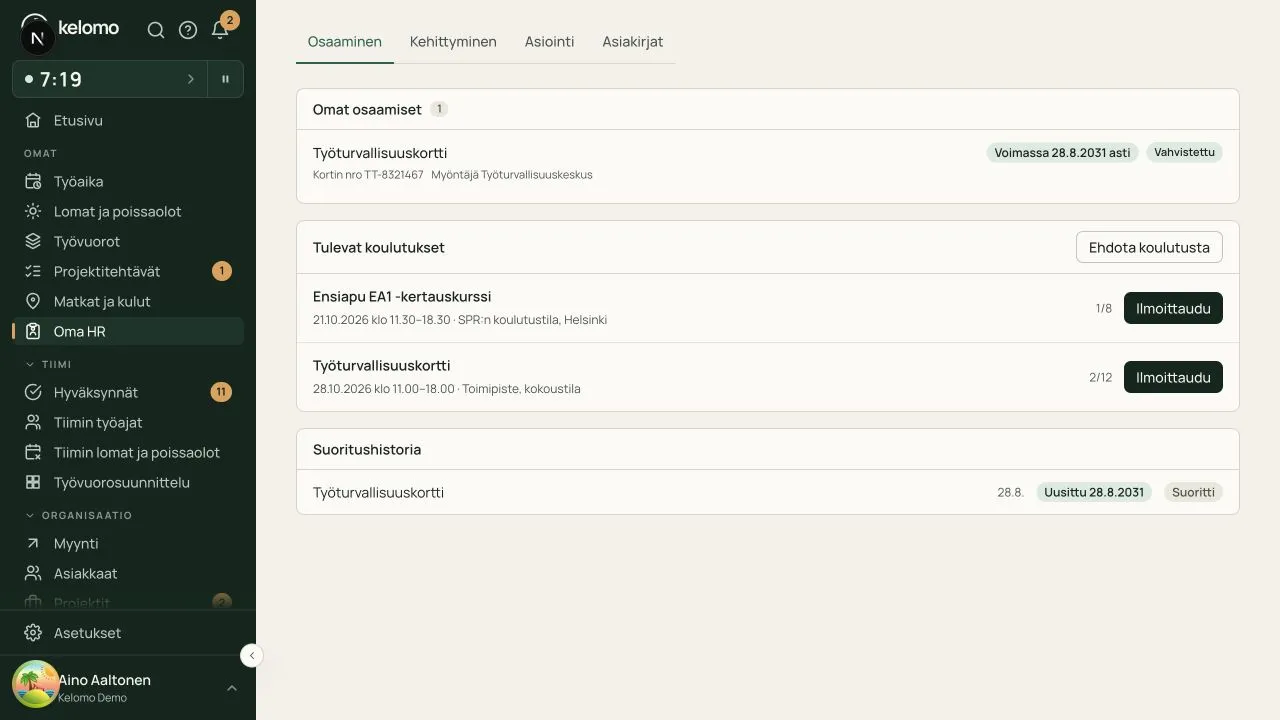The width and height of the screenshot is (1280, 720).
Task: Click the Vahvistettu status badge
Action: 1184,153
